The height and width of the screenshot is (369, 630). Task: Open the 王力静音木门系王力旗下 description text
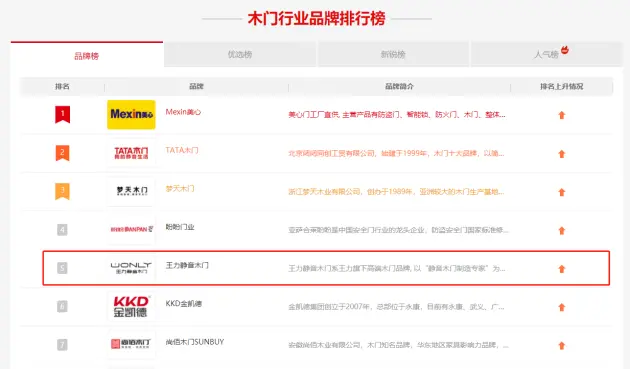pyautogui.click(x=397, y=269)
